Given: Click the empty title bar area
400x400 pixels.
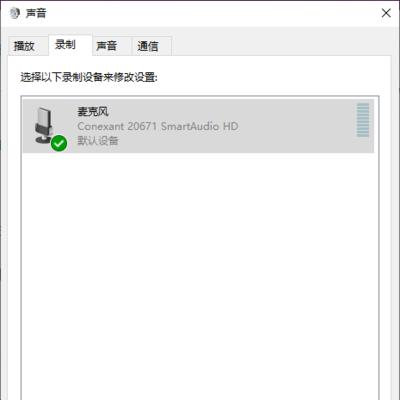Looking at the screenshot, I should click(213, 13).
